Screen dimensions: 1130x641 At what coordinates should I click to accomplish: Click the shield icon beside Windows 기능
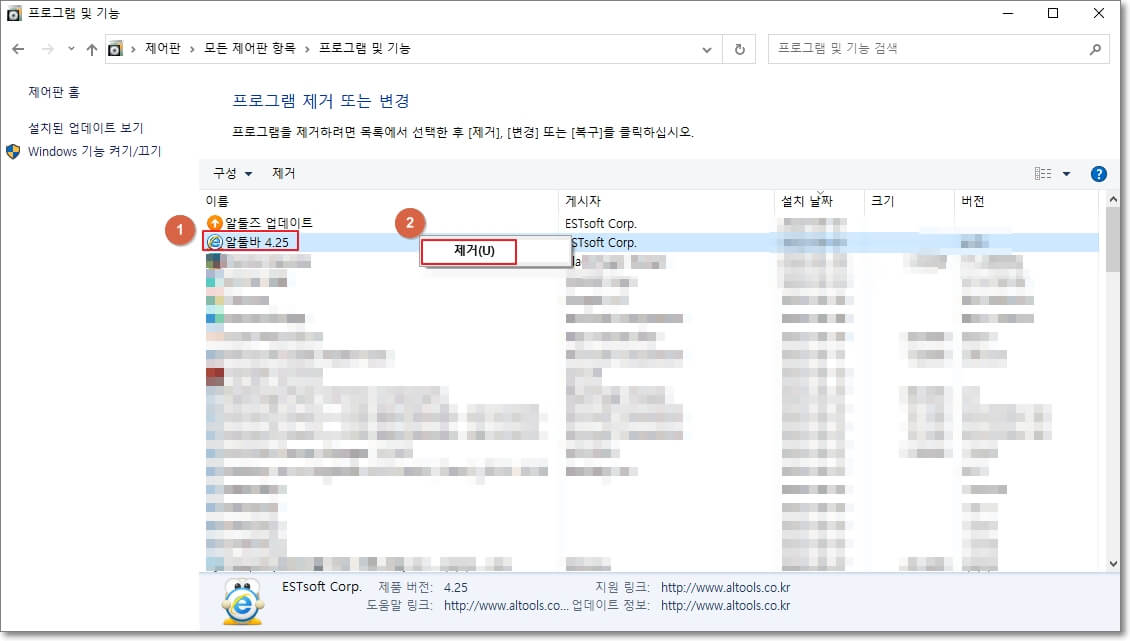(x=13, y=151)
